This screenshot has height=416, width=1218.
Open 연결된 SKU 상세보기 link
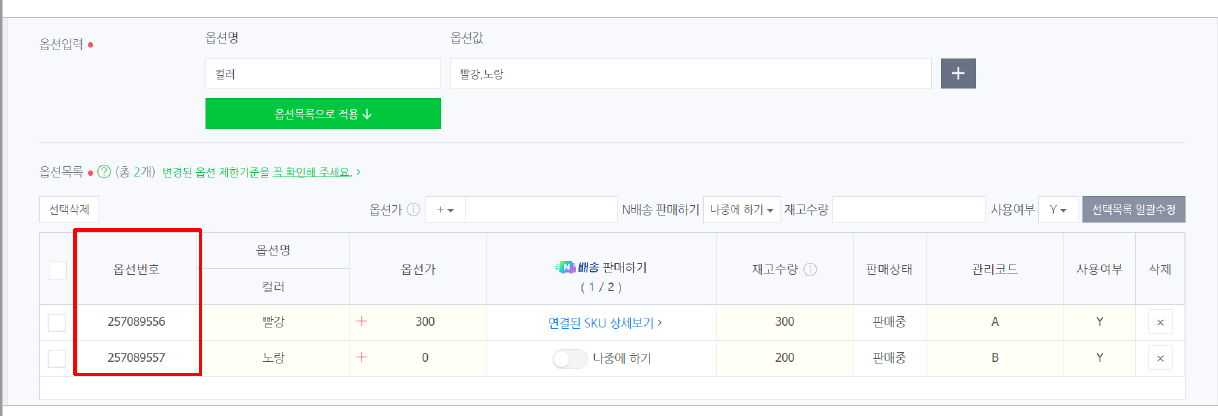pyautogui.click(x=604, y=323)
